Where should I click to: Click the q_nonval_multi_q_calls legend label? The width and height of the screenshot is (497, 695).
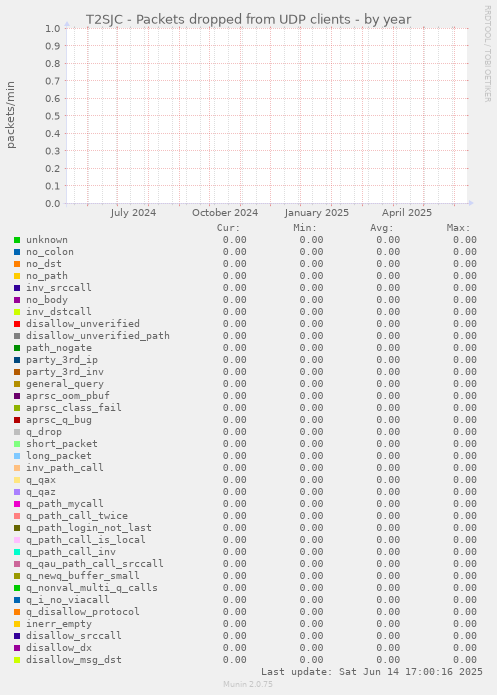92,588
